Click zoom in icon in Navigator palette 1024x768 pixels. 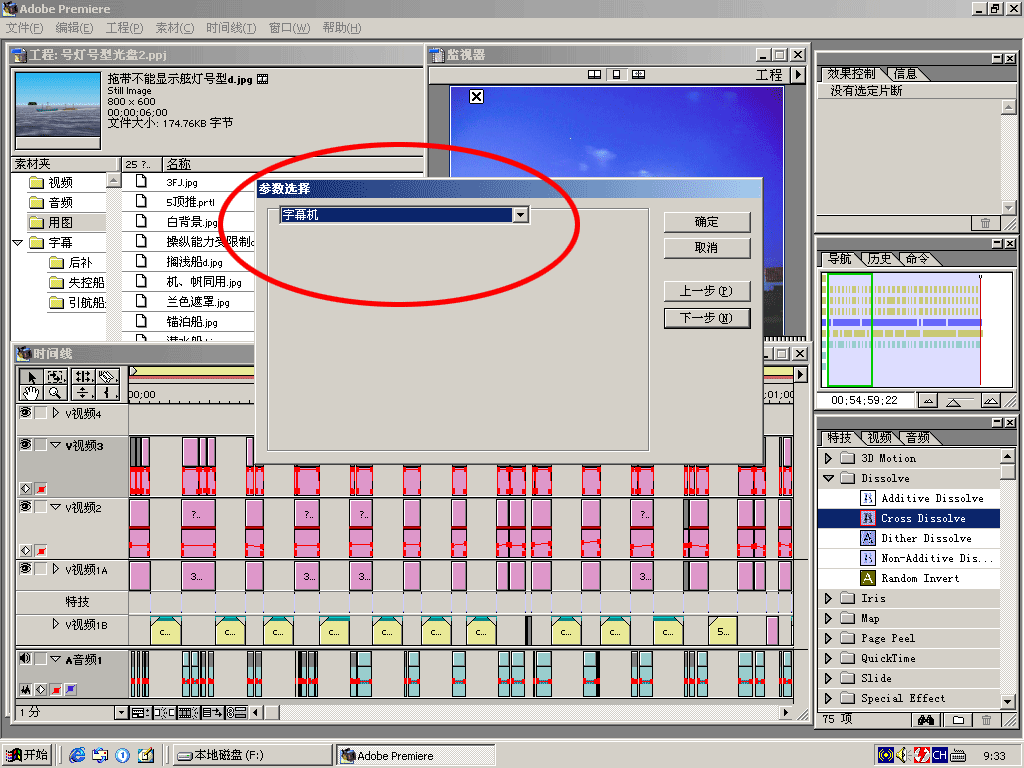point(991,400)
